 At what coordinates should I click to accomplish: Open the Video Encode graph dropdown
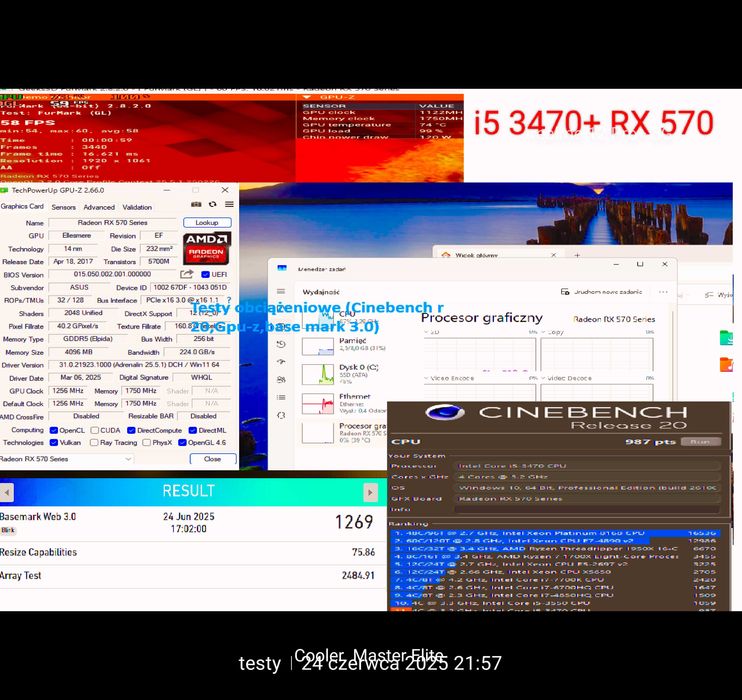pyautogui.click(x=426, y=378)
